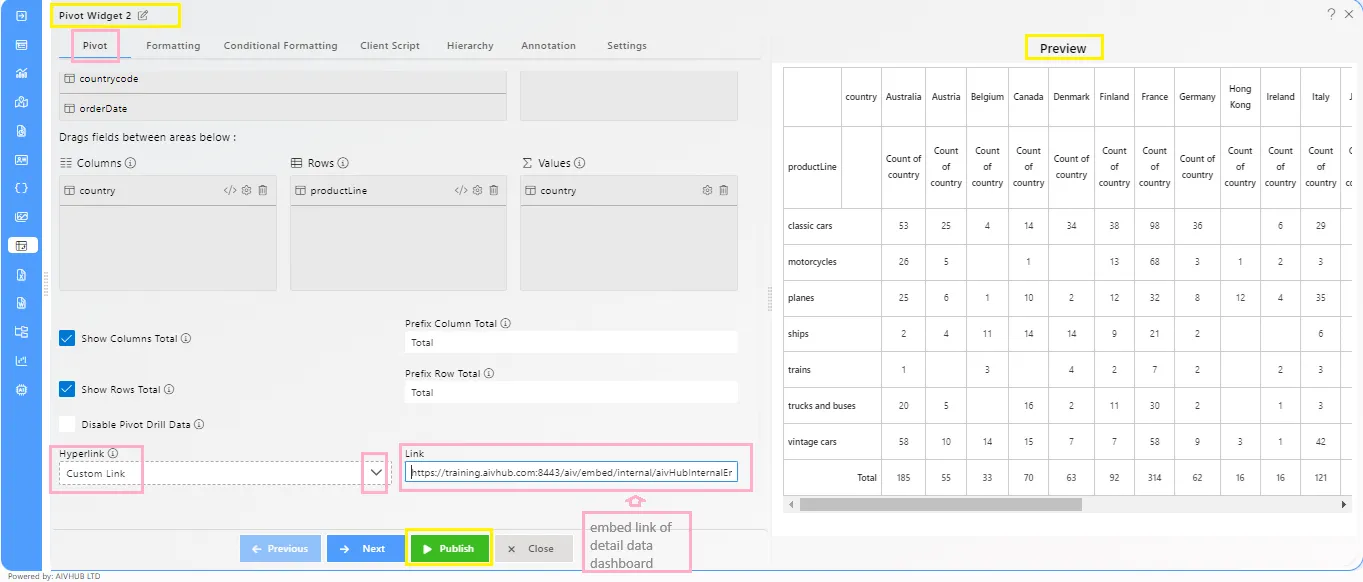
Task: Remove the productLine field from Rows
Action: pos(492,190)
